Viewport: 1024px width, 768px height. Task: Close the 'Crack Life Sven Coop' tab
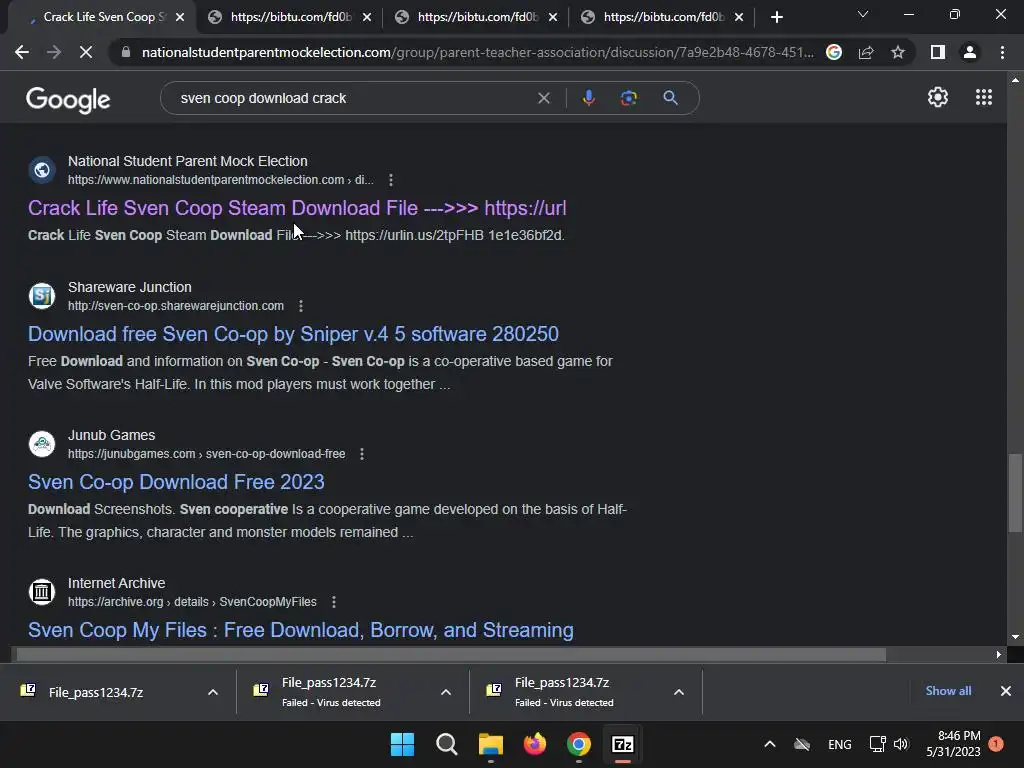180,17
